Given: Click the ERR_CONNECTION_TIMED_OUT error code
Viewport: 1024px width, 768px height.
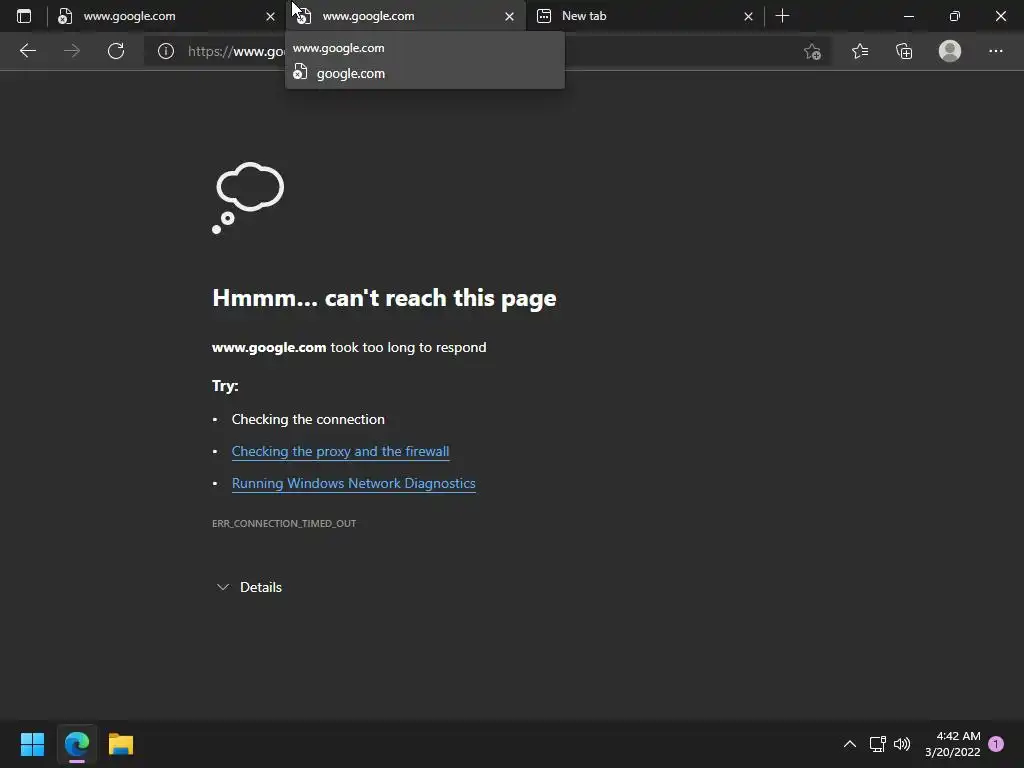Looking at the screenshot, I should pyautogui.click(x=284, y=523).
